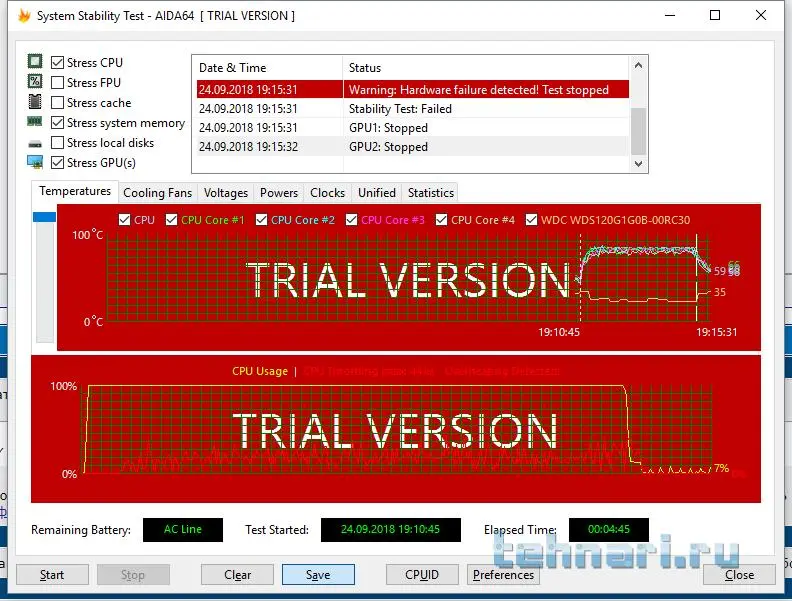Open the Cooling Fans tab
The image size is (792, 601).
(x=158, y=193)
